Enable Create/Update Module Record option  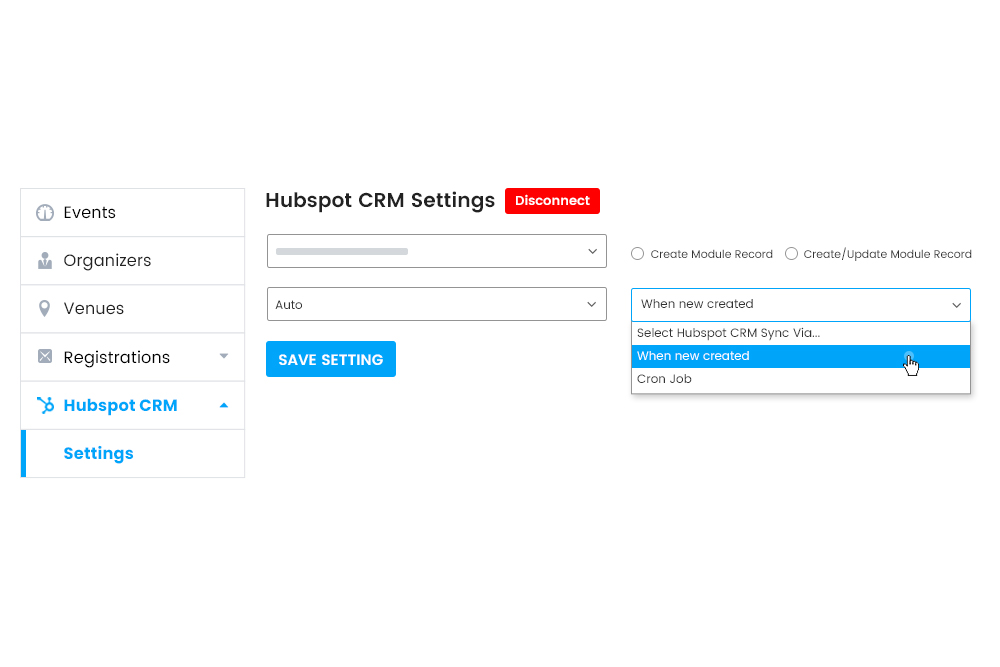pyautogui.click(x=791, y=254)
